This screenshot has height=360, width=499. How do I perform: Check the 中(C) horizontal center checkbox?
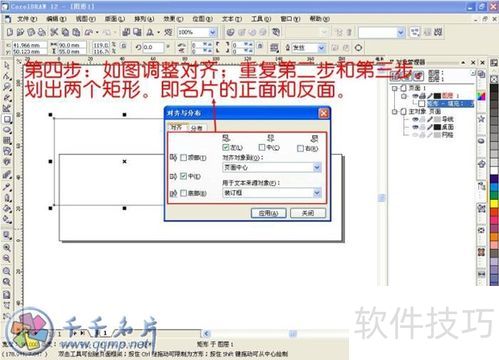coord(262,147)
